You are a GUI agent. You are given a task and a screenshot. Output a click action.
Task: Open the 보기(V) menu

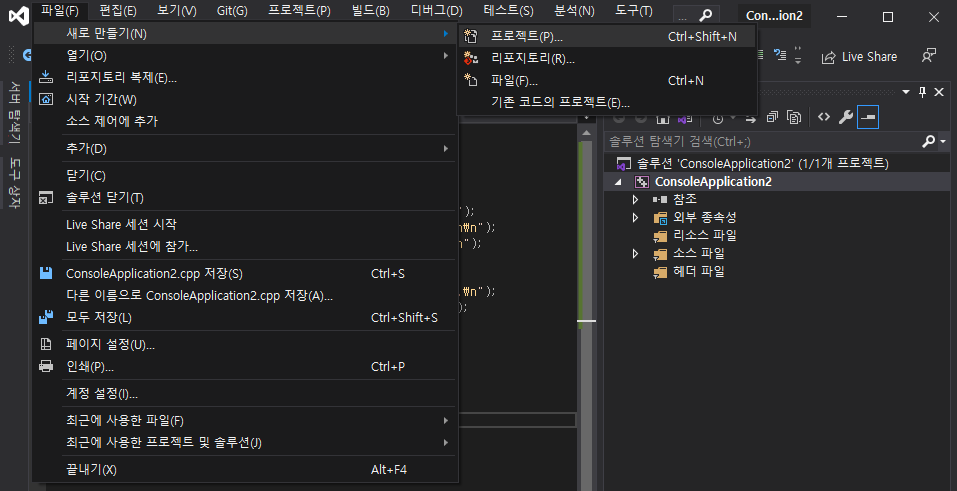coord(177,11)
